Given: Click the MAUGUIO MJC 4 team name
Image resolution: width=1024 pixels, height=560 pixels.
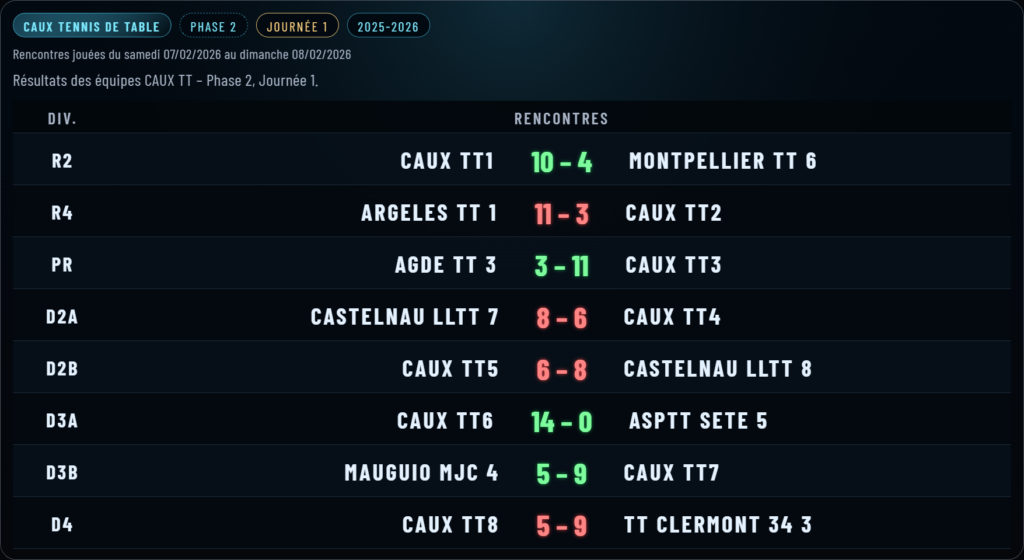Looking at the screenshot, I should click(x=421, y=473).
